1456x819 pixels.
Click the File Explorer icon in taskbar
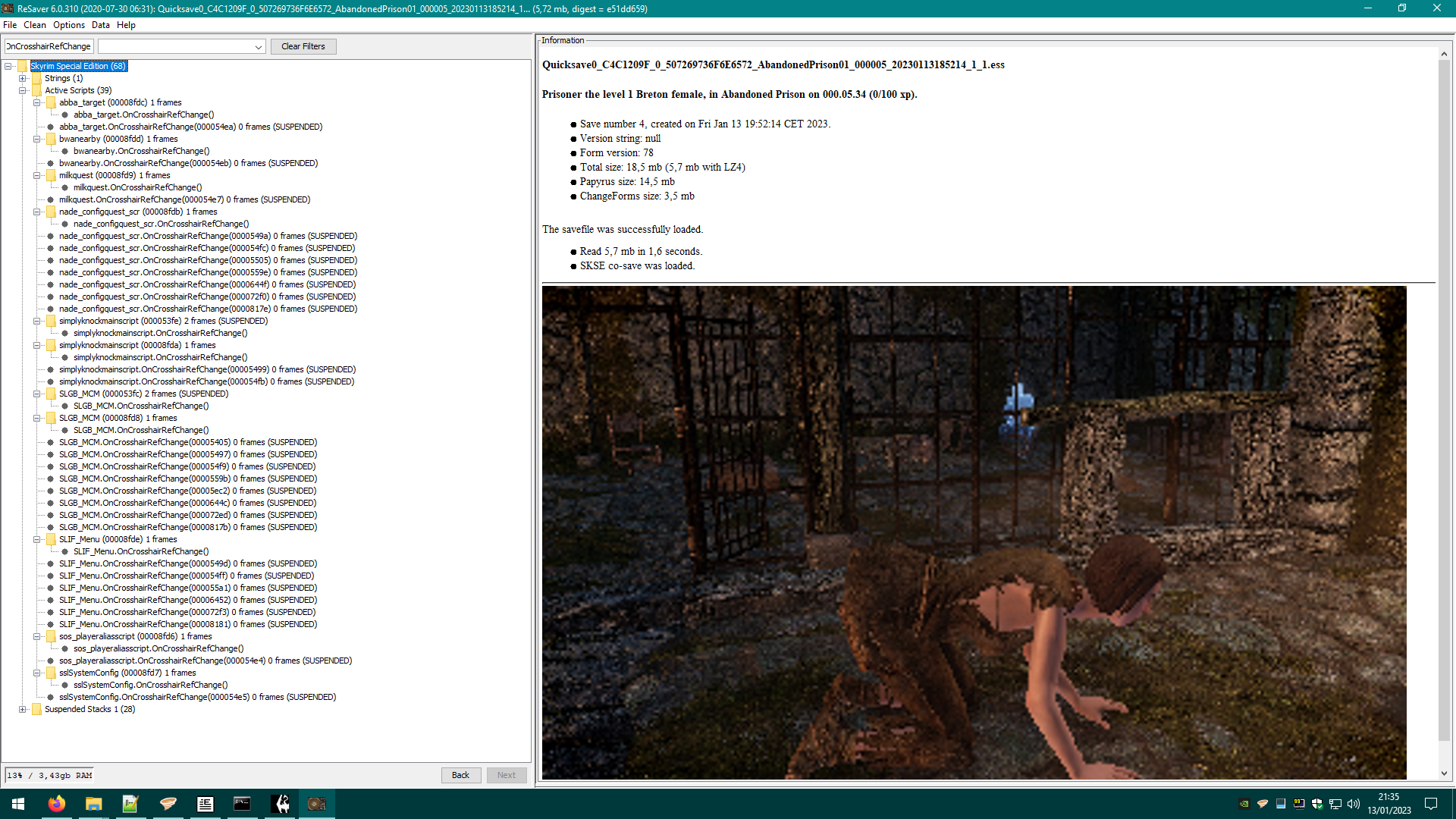[93, 804]
